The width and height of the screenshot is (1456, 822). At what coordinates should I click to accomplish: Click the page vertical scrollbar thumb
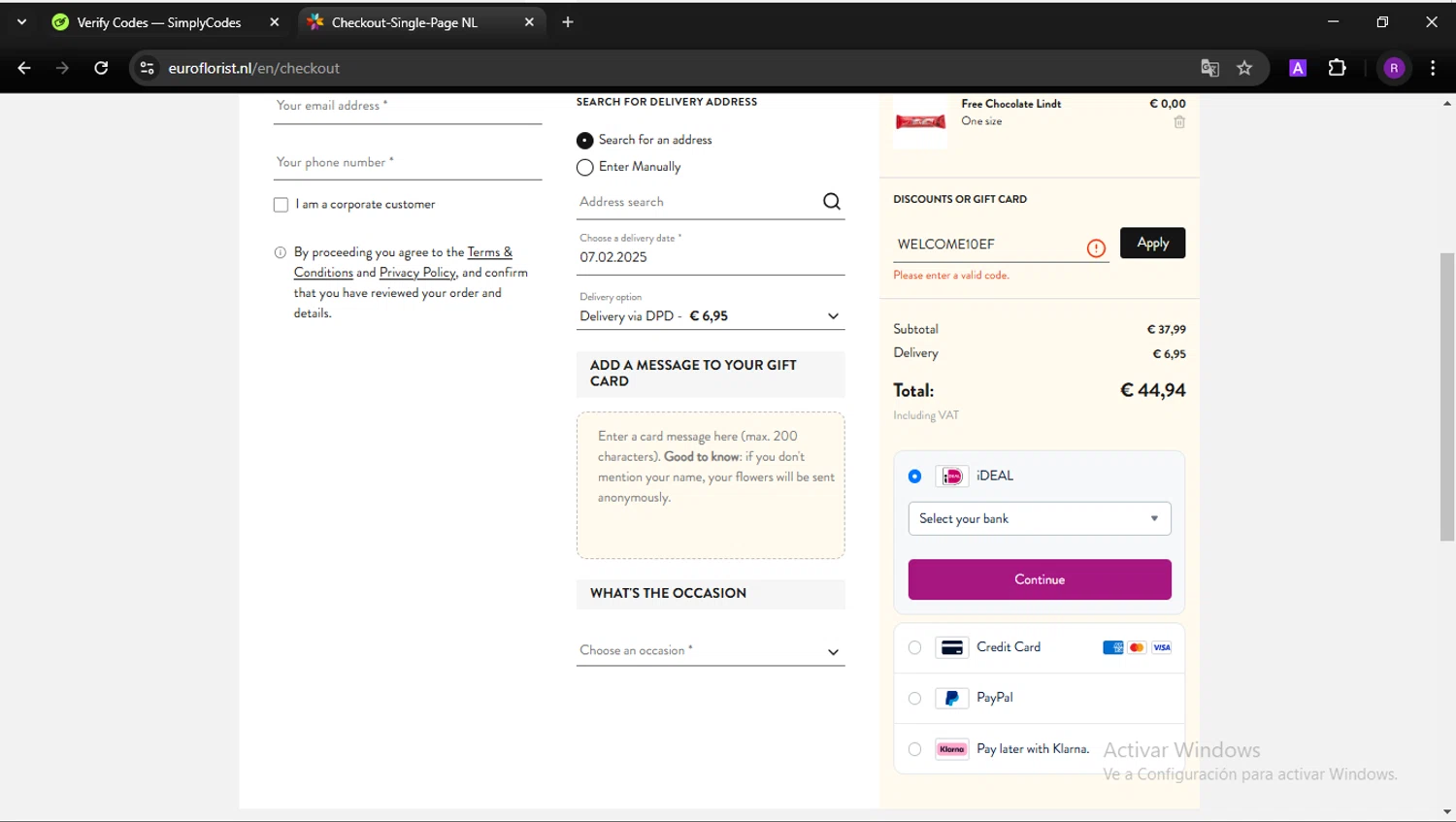pyautogui.click(x=1447, y=396)
